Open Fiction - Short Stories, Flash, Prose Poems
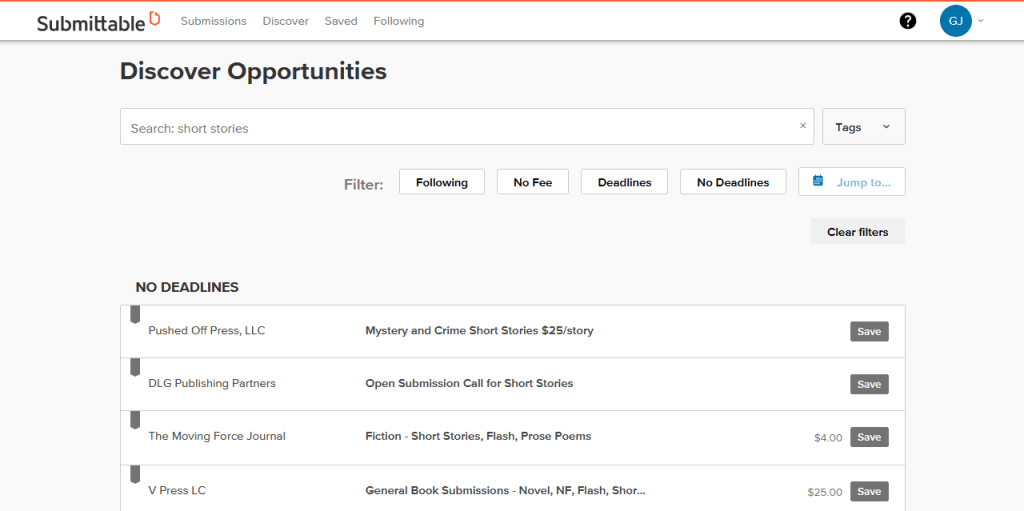1024x511 pixels. (x=478, y=436)
